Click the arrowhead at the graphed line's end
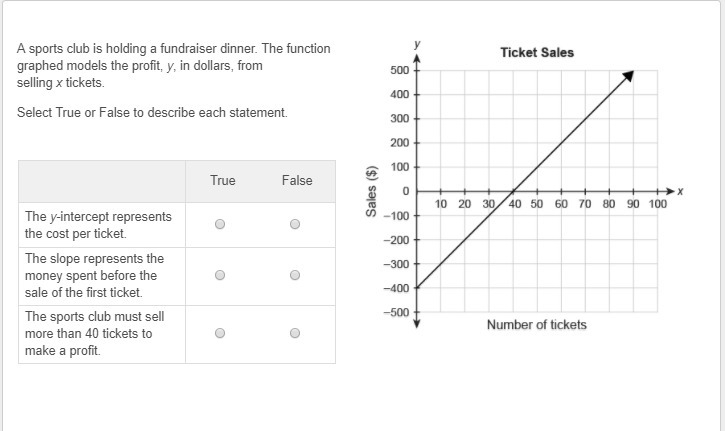The width and height of the screenshot is (725, 431). 628,76
